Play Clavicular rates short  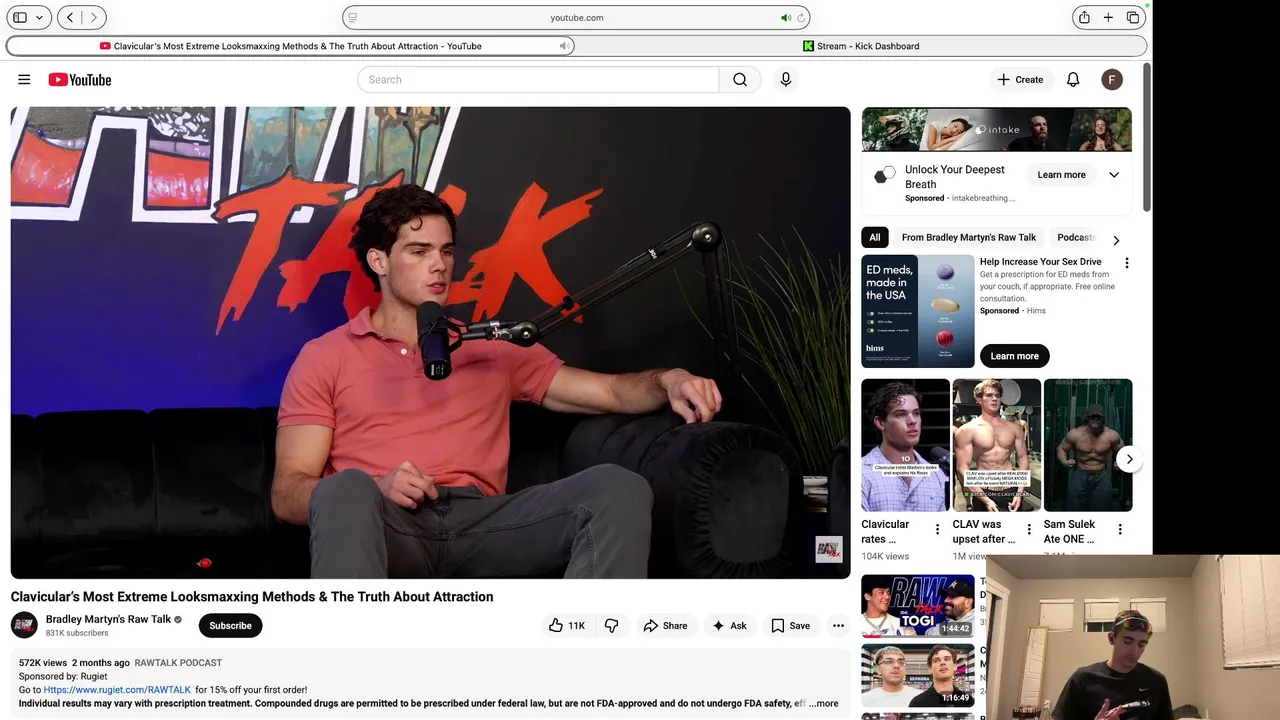(x=905, y=445)
